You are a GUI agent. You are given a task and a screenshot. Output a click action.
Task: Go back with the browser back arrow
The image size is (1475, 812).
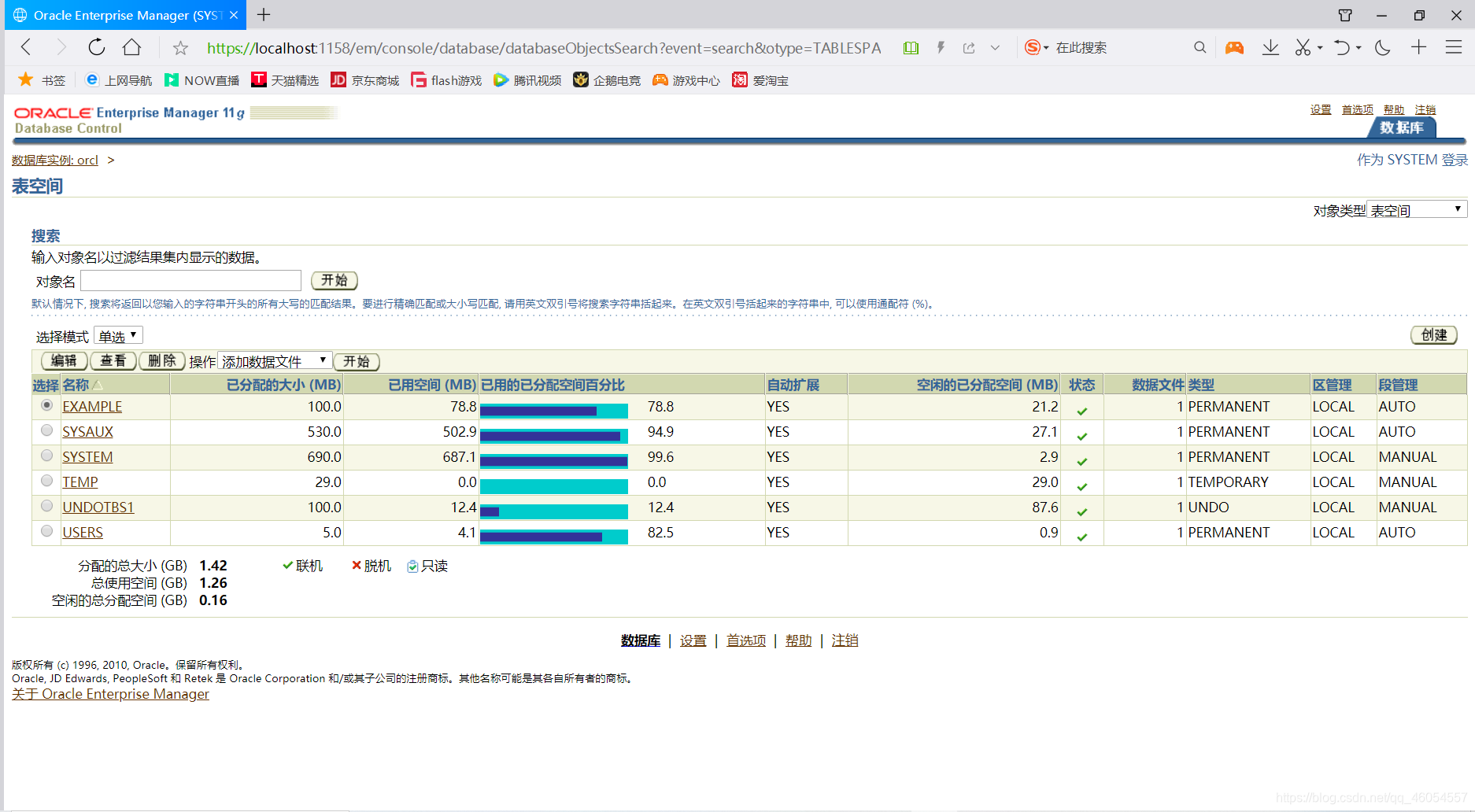pos(26,47)
